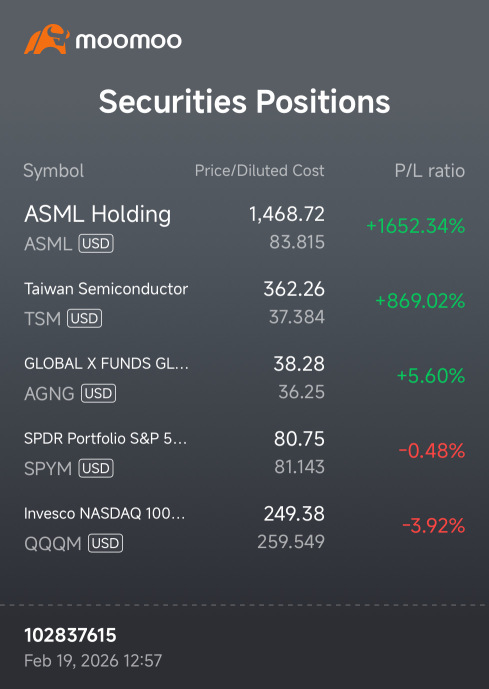Open SPDR Portfolio S&P position
Image resolution: width=489 pixels, height=689 pixels.
point(244,453)
